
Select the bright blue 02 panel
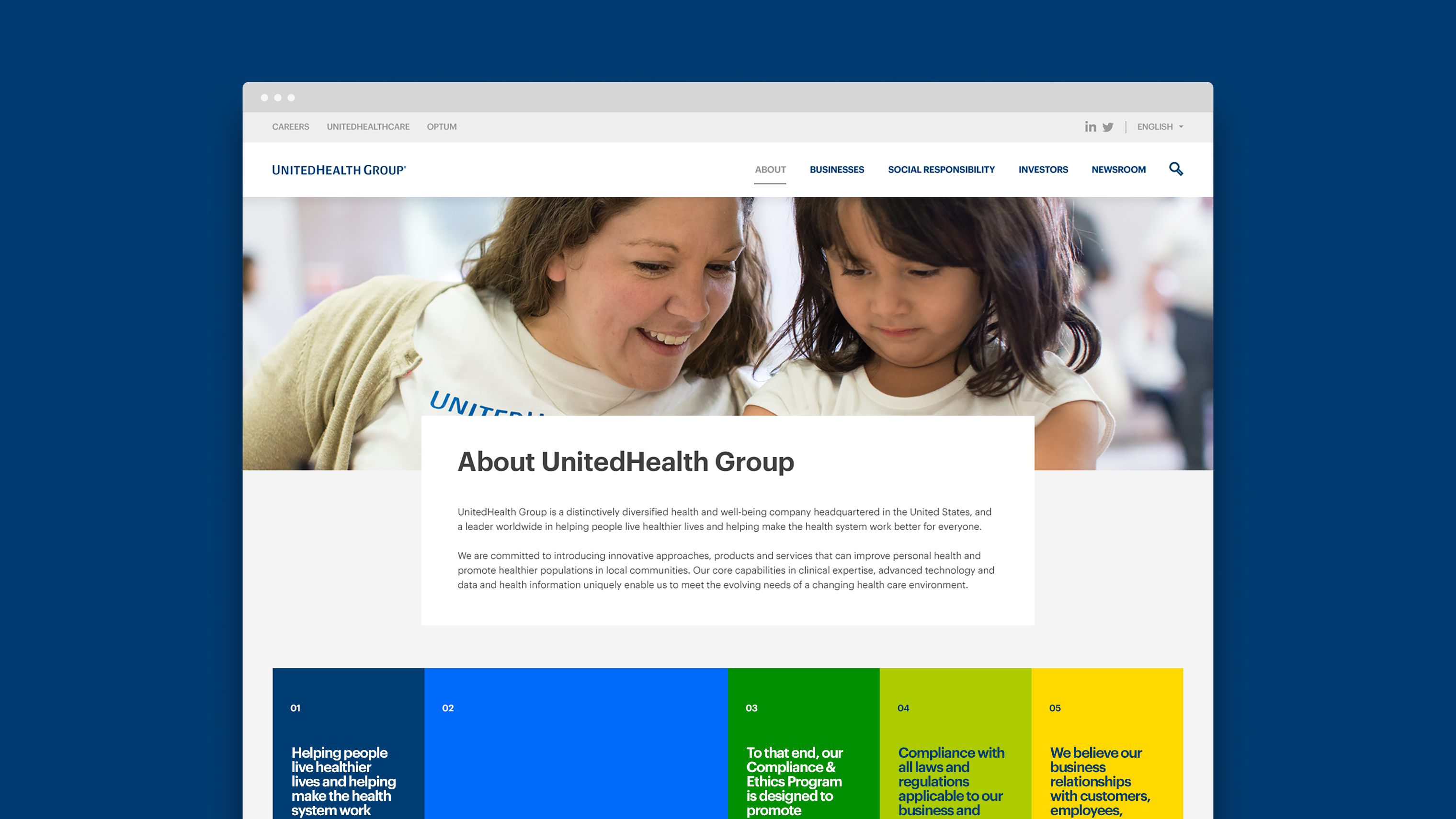[575, 746]
